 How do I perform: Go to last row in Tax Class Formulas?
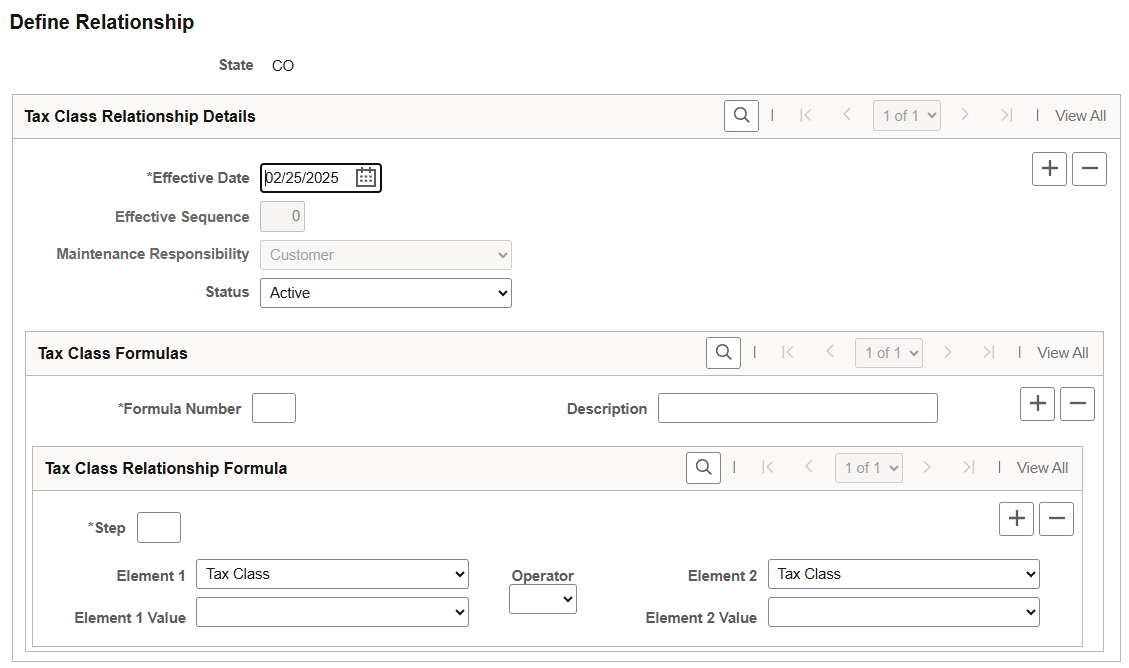[x=989, y=353]
